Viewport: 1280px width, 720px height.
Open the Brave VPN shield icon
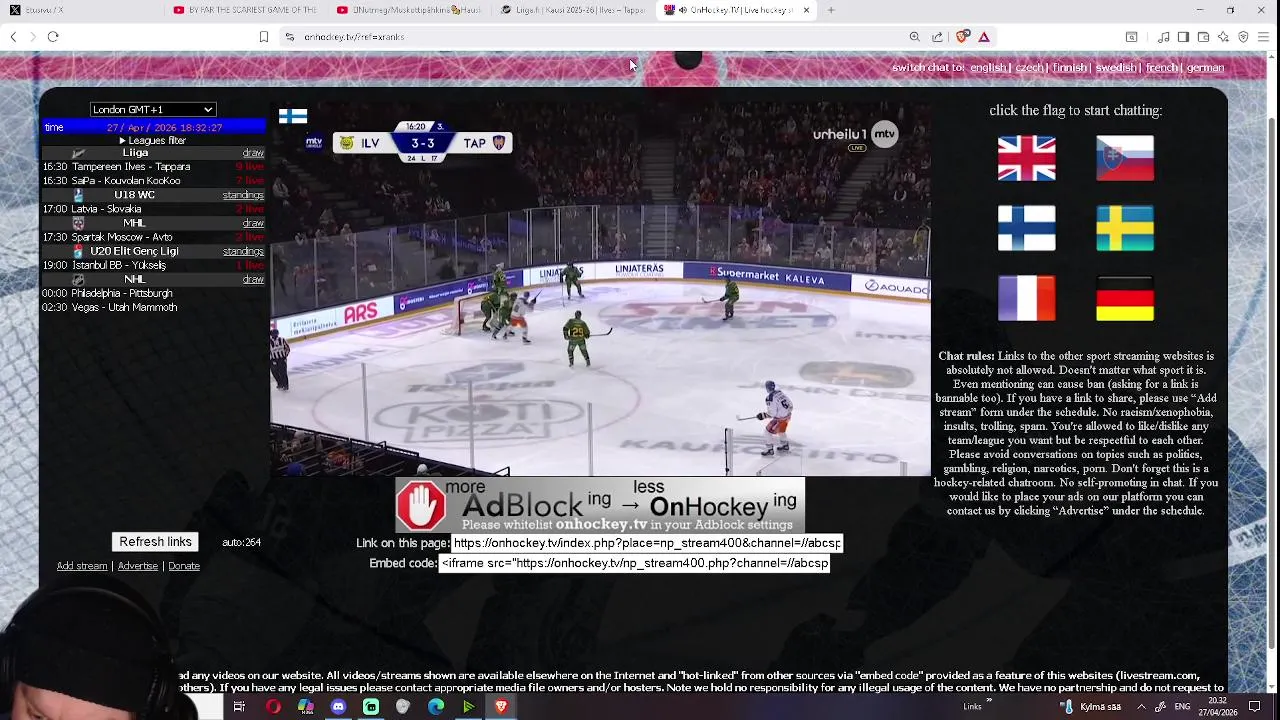point(1243,37)
